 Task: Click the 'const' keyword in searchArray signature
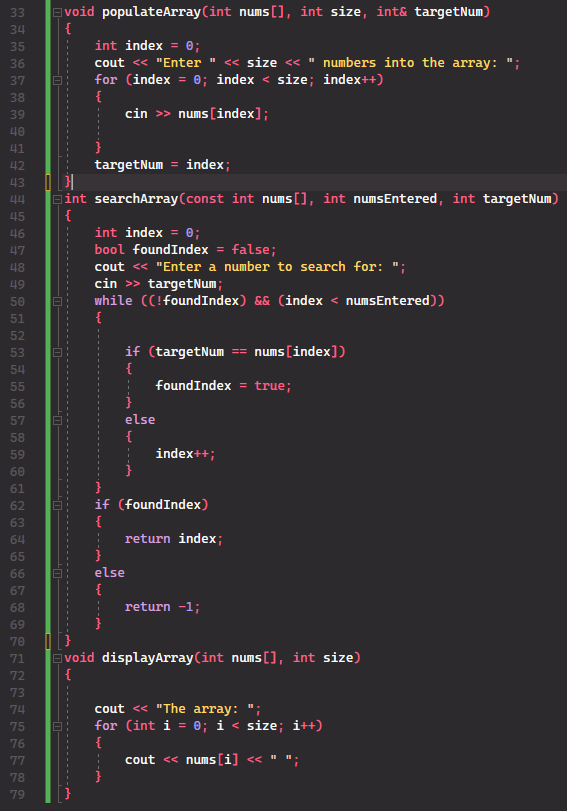point(204,199)
